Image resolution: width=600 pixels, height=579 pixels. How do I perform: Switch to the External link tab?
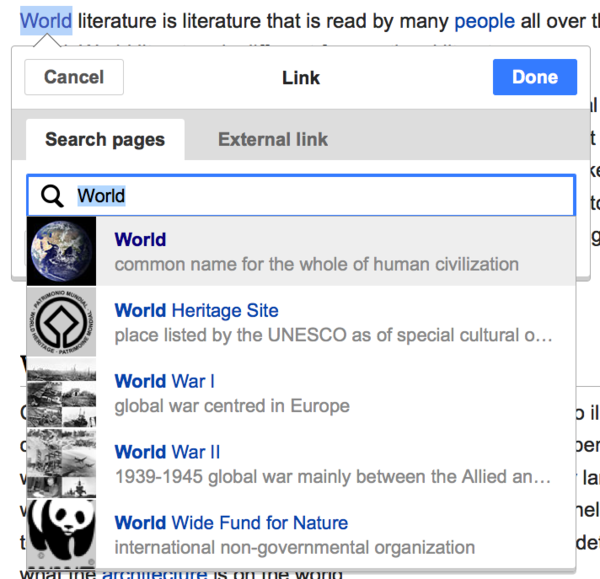click(x=273, y=139)
